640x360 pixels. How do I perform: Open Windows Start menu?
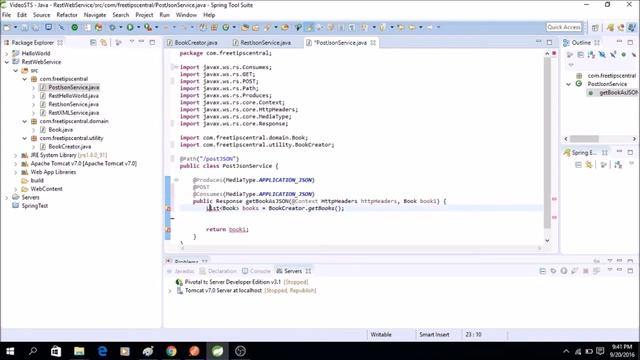click(x=10, y=351)
